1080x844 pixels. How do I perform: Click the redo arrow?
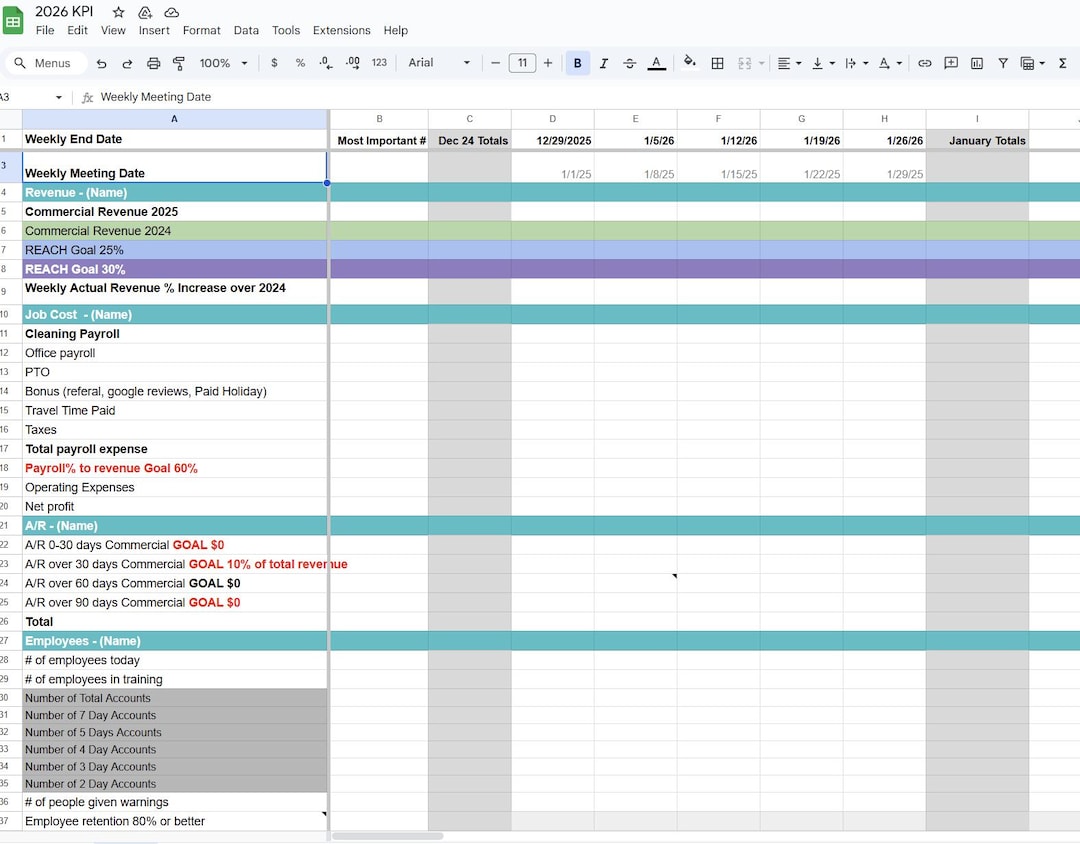(127, 63)
